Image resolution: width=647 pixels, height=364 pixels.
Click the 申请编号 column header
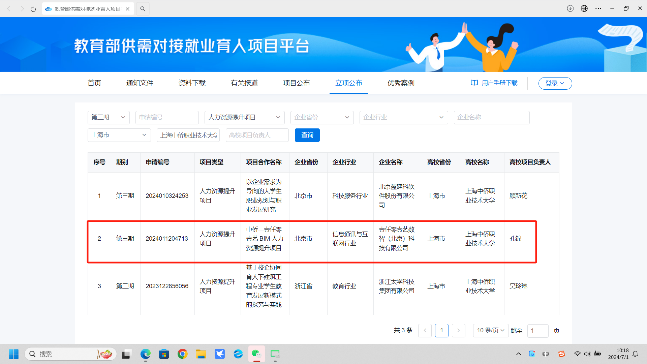(157, 162)
